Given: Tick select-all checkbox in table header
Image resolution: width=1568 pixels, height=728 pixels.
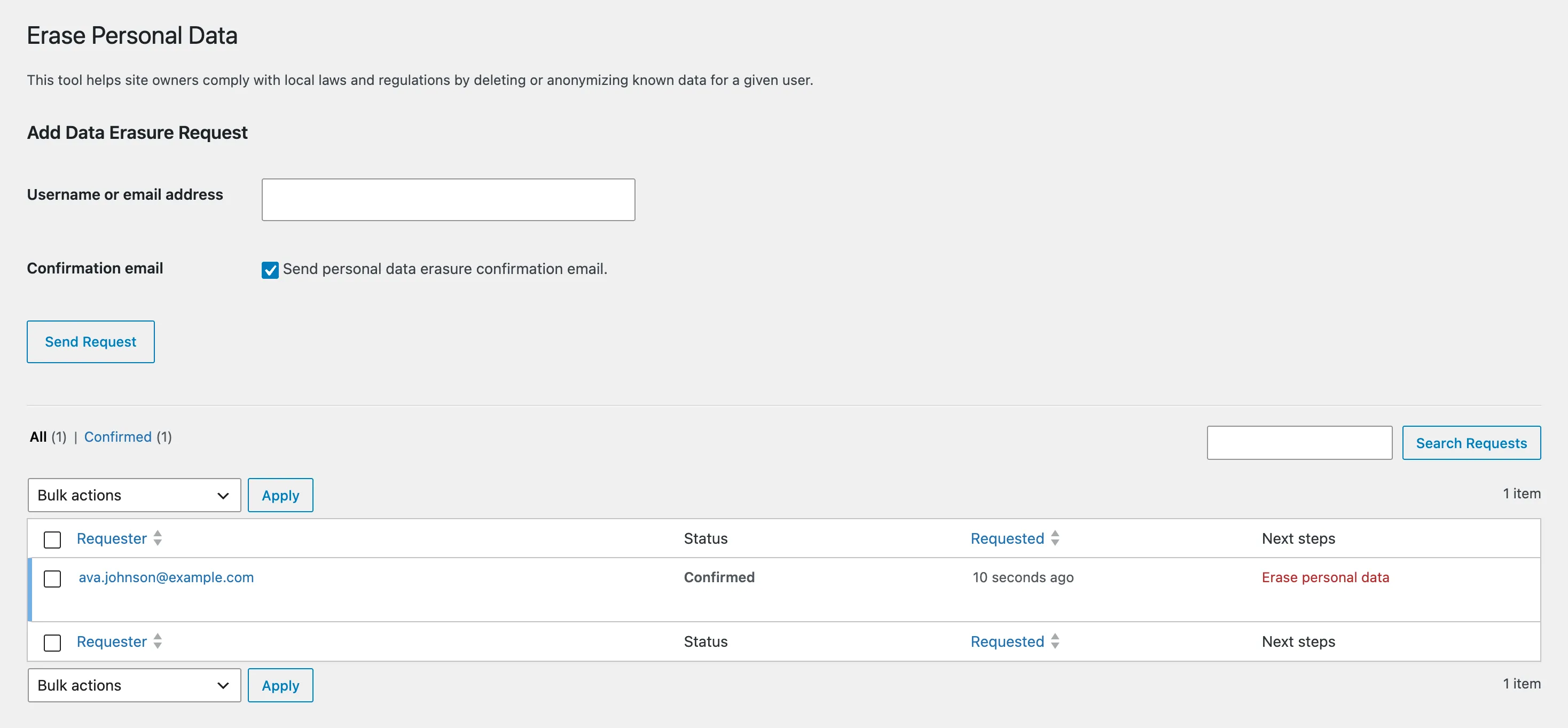Looking at the screenshot, I should (52, 539).
